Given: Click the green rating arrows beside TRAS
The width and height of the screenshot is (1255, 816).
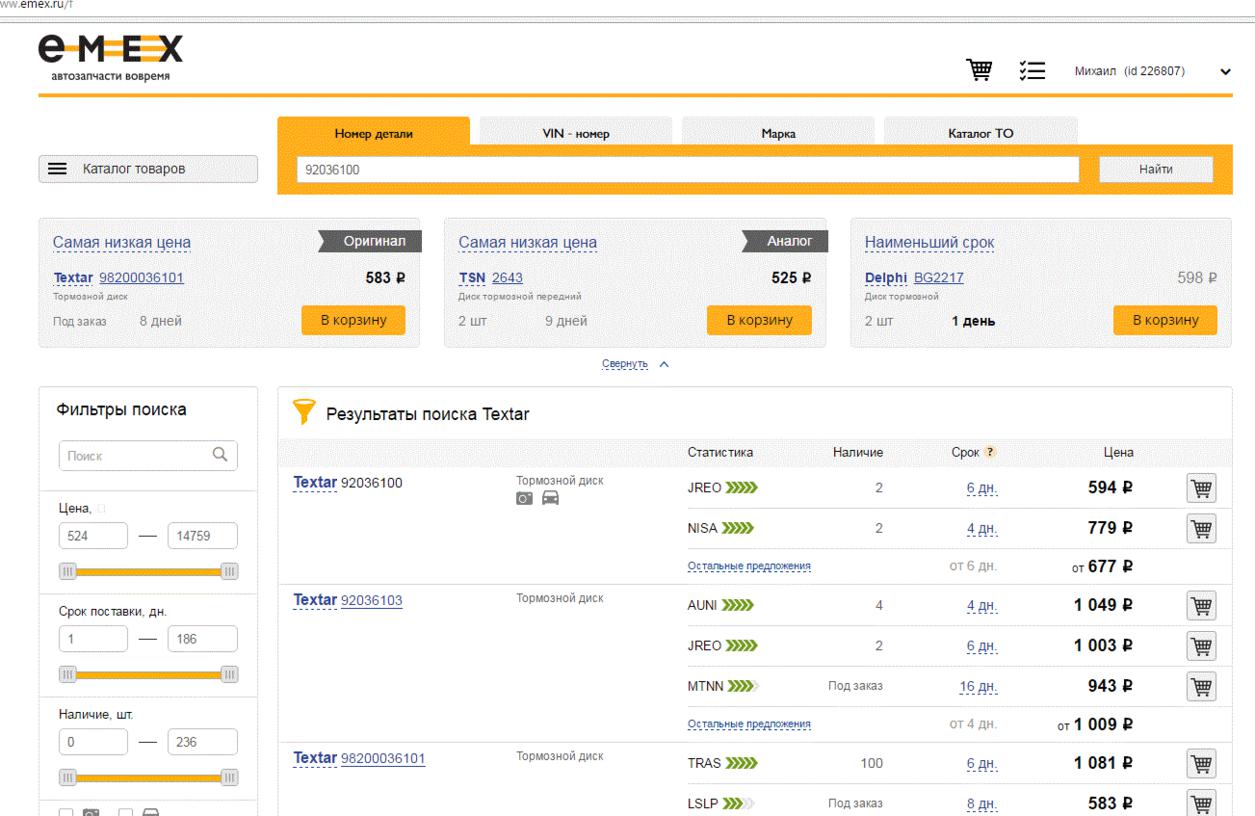Looking at the screenshot, I should [x=743, y=763].
